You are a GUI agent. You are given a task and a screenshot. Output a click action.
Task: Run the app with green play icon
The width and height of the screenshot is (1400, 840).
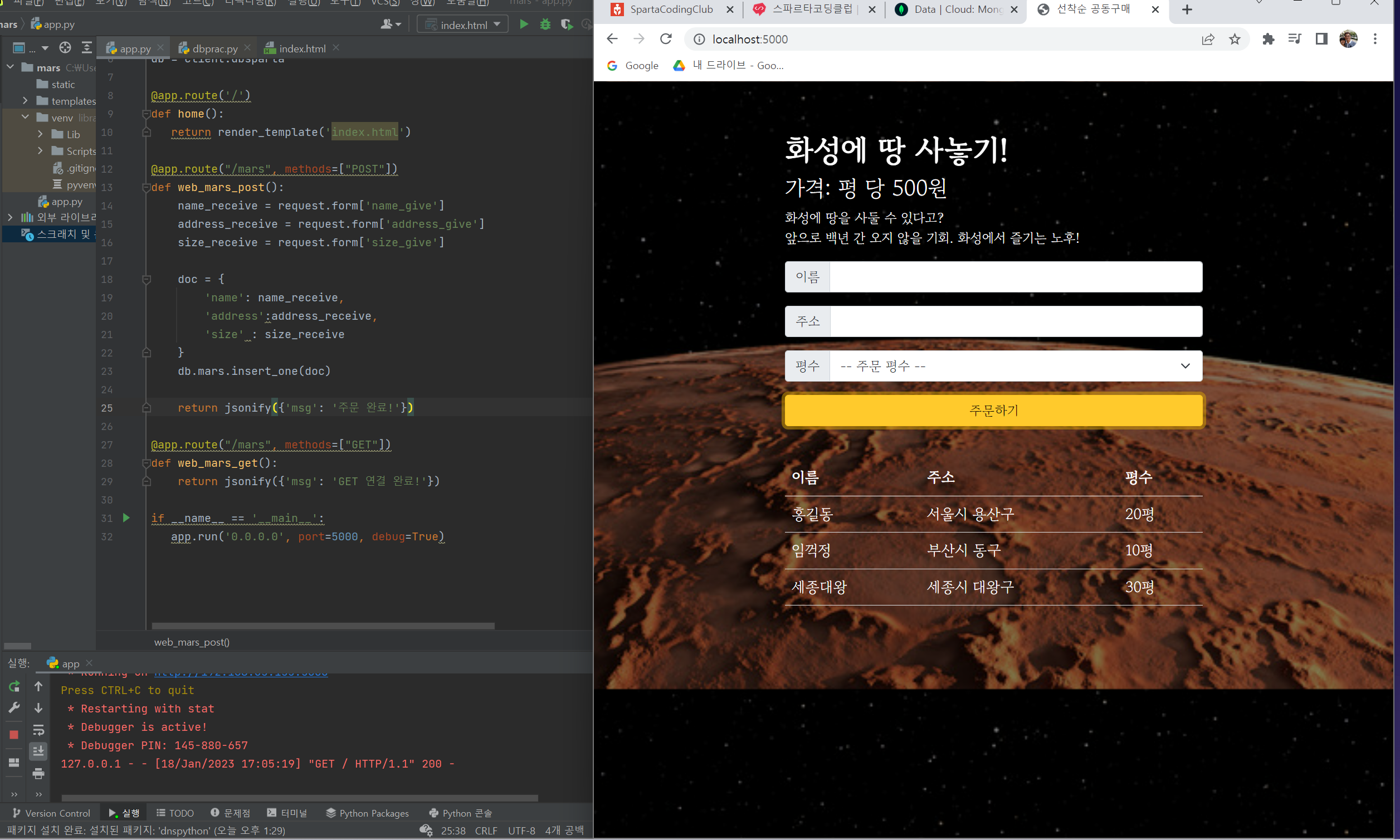pyautogui.click(x=524, y=25)
